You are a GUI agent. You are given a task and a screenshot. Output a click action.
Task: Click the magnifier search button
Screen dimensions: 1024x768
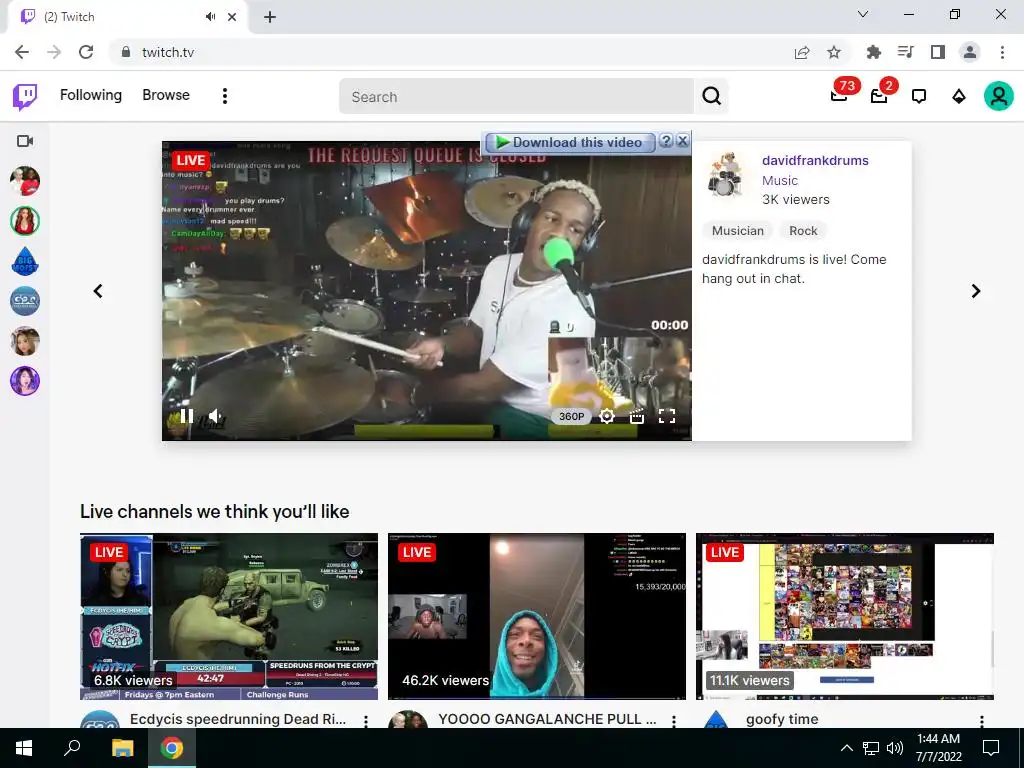coord(711,97)
